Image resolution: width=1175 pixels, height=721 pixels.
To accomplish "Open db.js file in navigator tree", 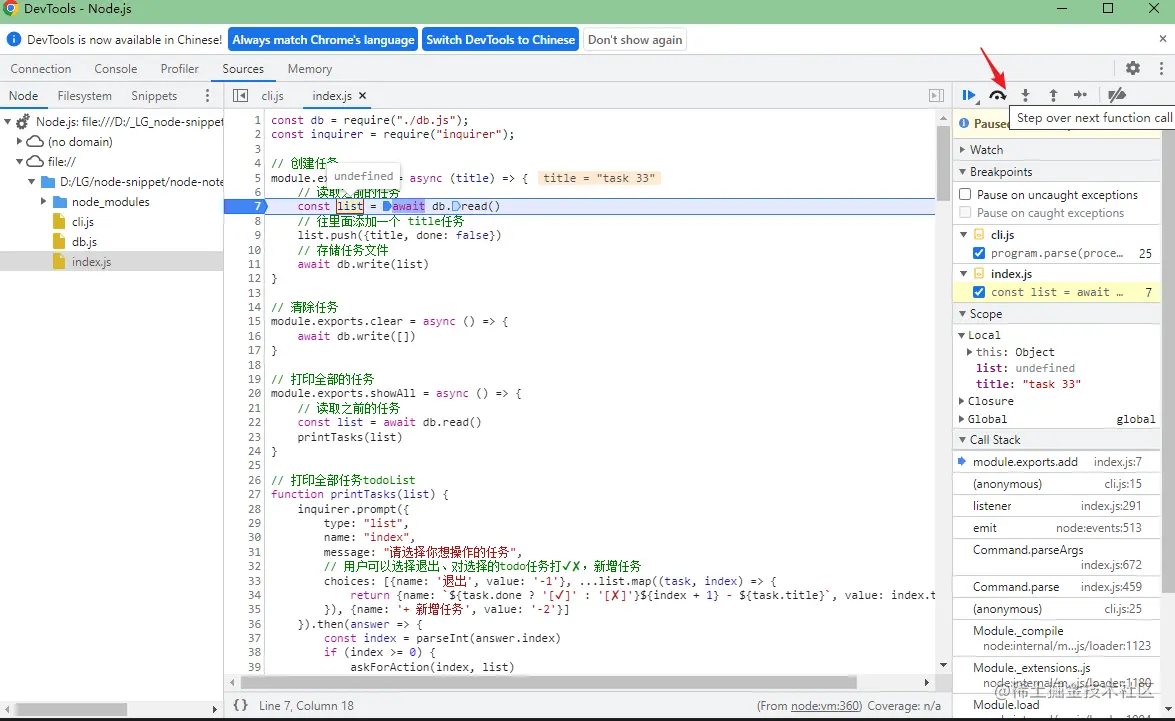I will (x=84, y=242).
